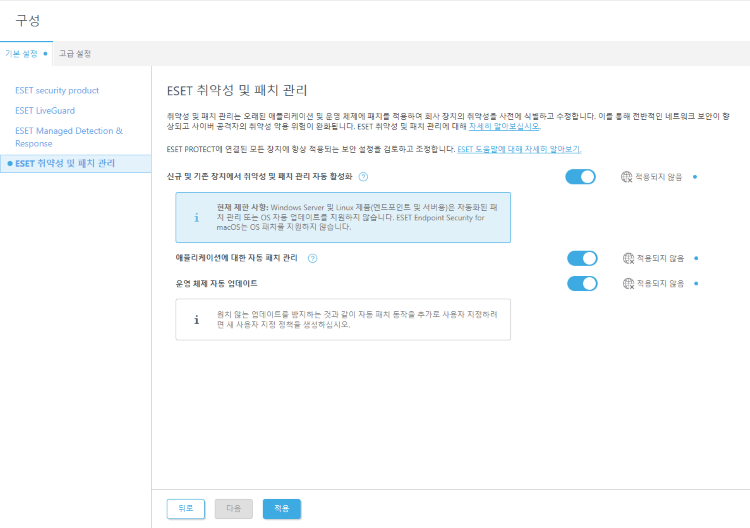Select ESET security product in sidebar

(57, 90)
